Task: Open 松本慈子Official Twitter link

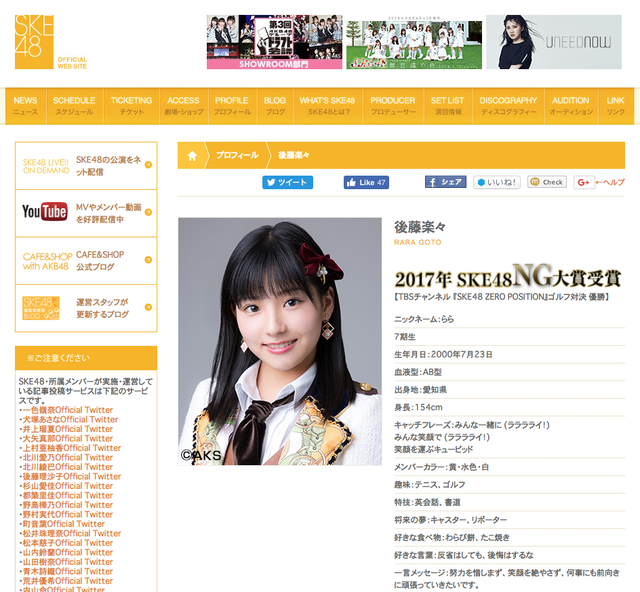Action: click(x=68, y=543)
